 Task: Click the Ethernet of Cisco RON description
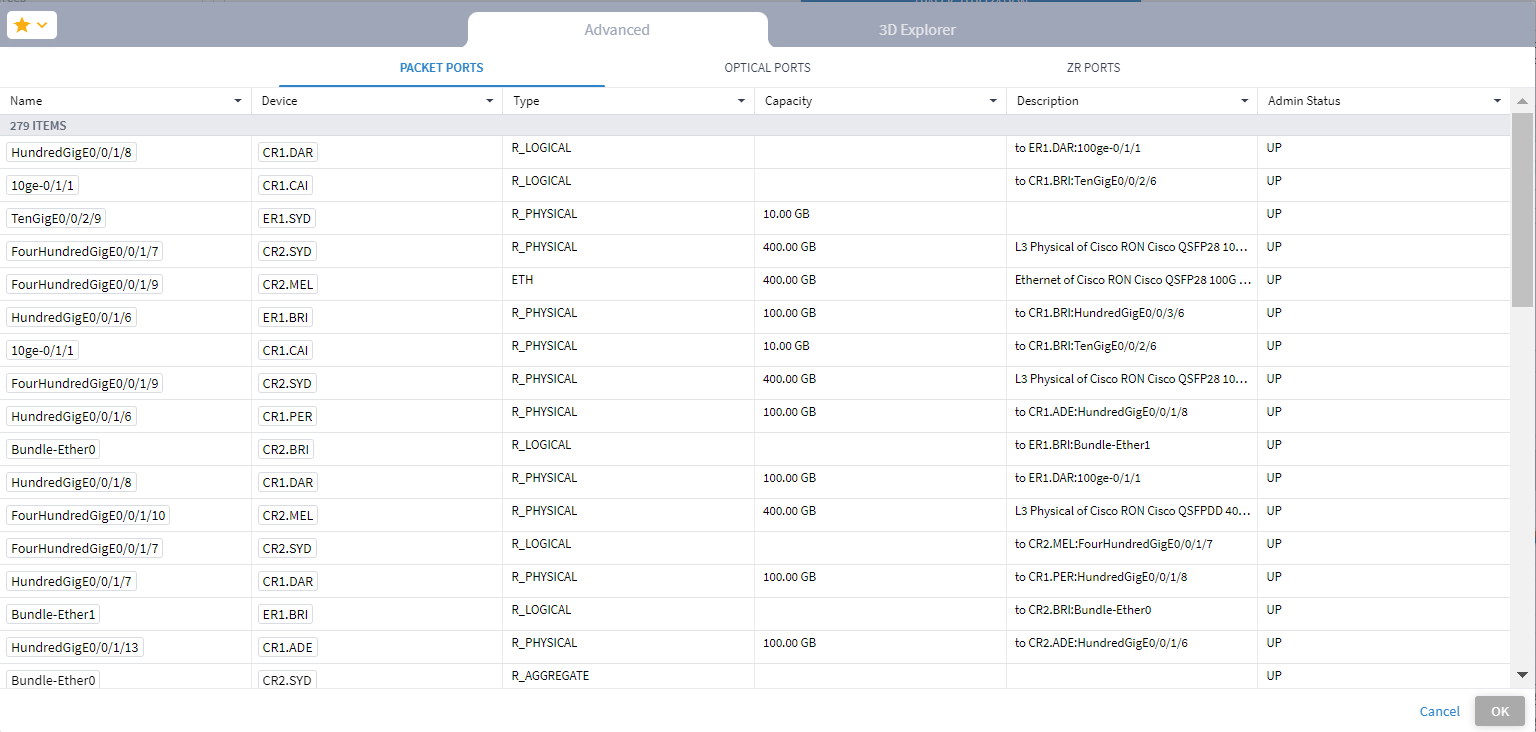pos(1133,280)
